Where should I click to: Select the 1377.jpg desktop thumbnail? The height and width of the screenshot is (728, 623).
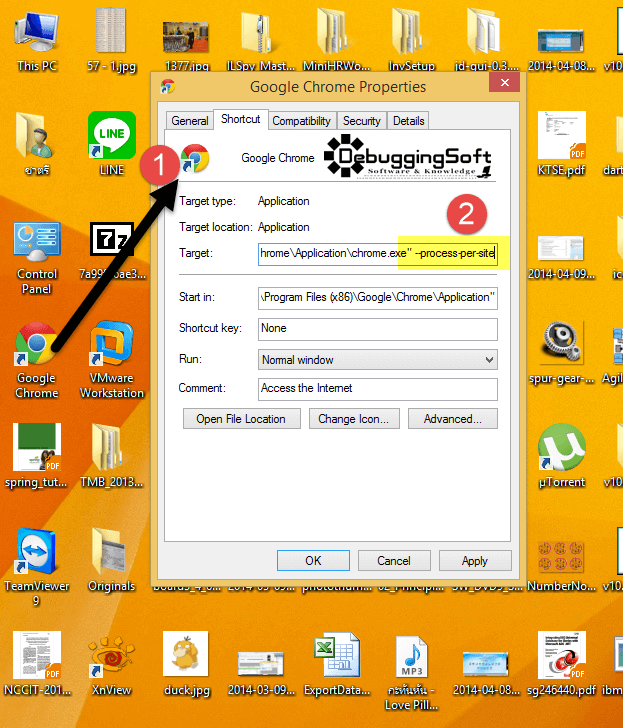tap(186, 37)
